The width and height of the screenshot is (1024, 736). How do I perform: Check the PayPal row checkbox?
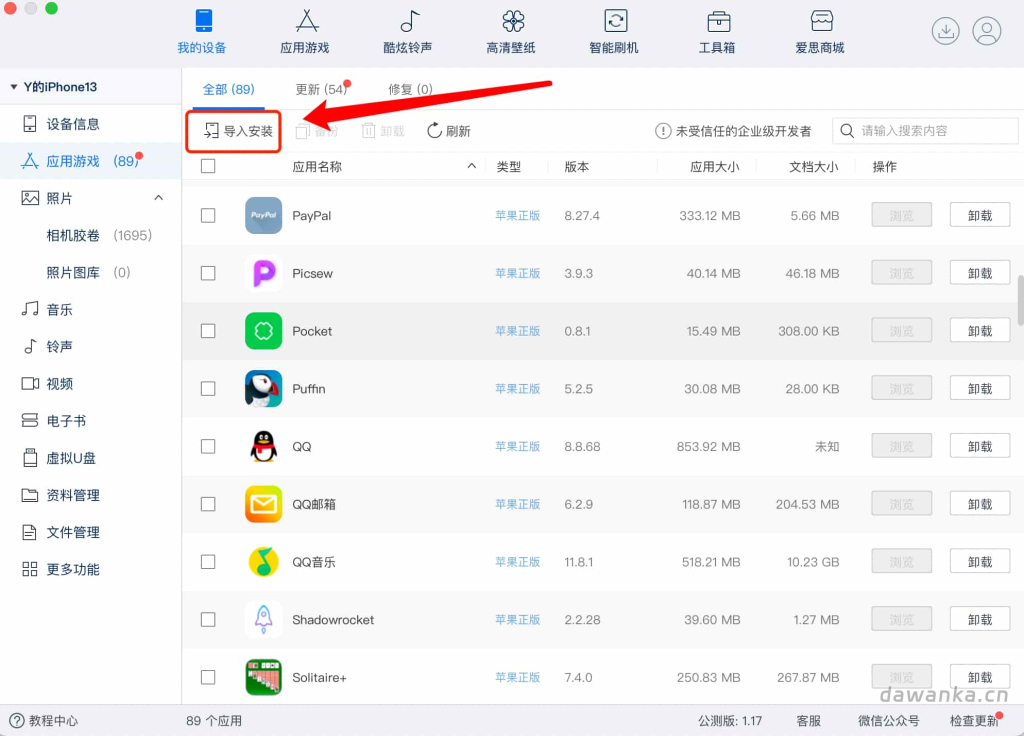tap(208, 216)
